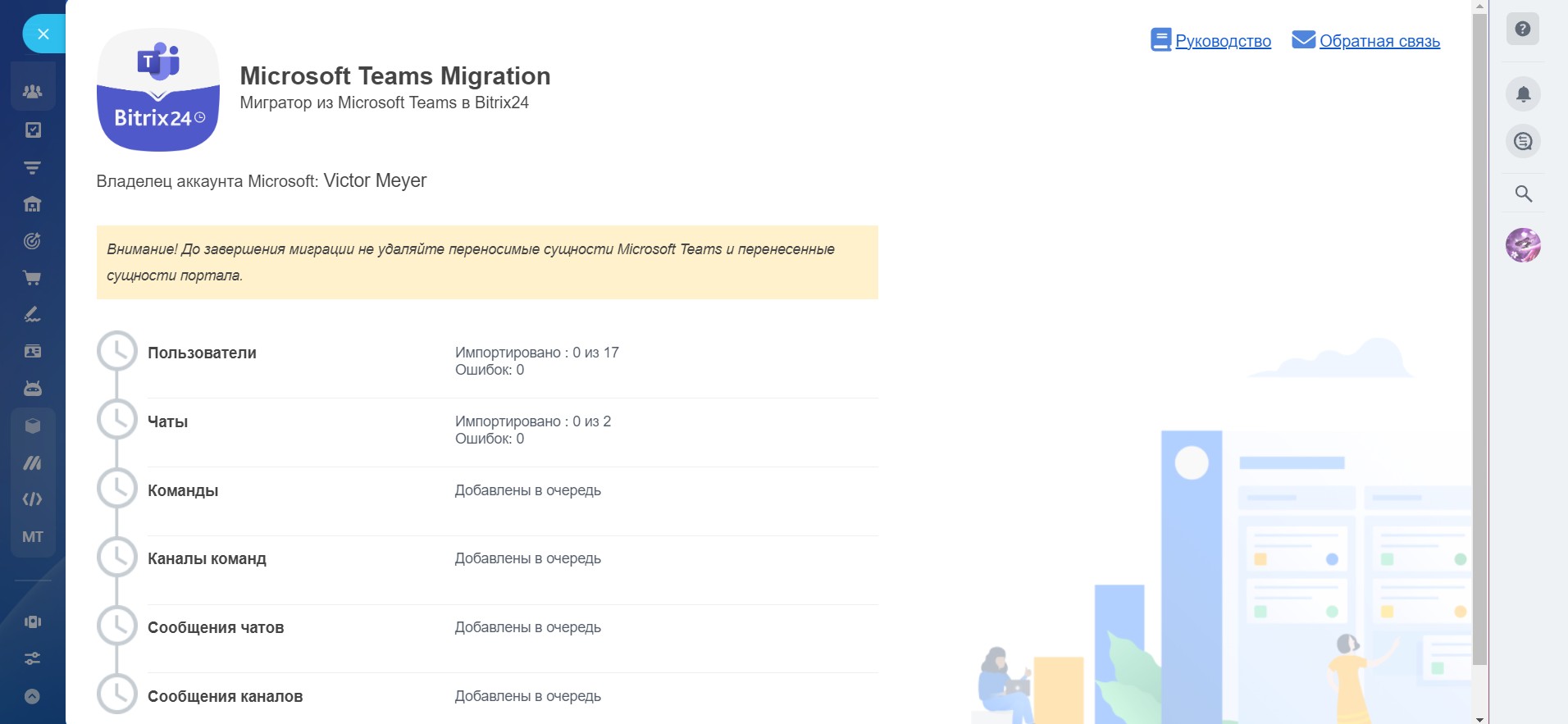Screen dimensions: 1568x724
Task: Open the double-slash stripes sidebar icon
Action: tap(33, 462)
